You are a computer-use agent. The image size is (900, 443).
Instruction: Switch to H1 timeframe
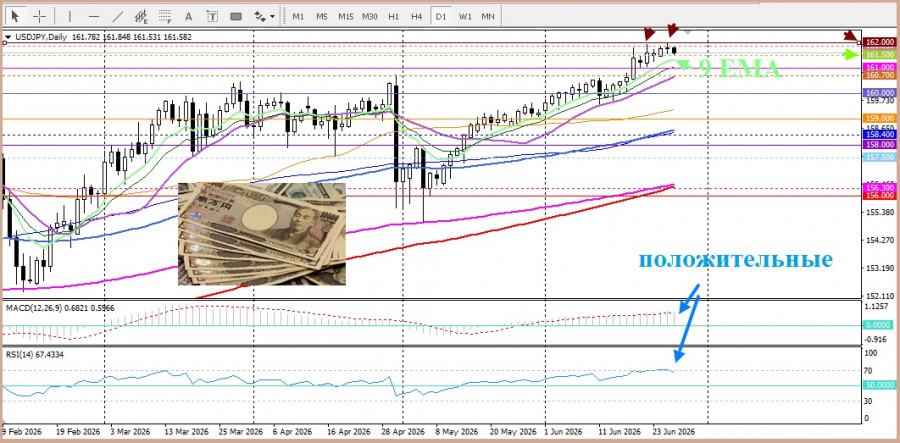click(x=393, y=17)
